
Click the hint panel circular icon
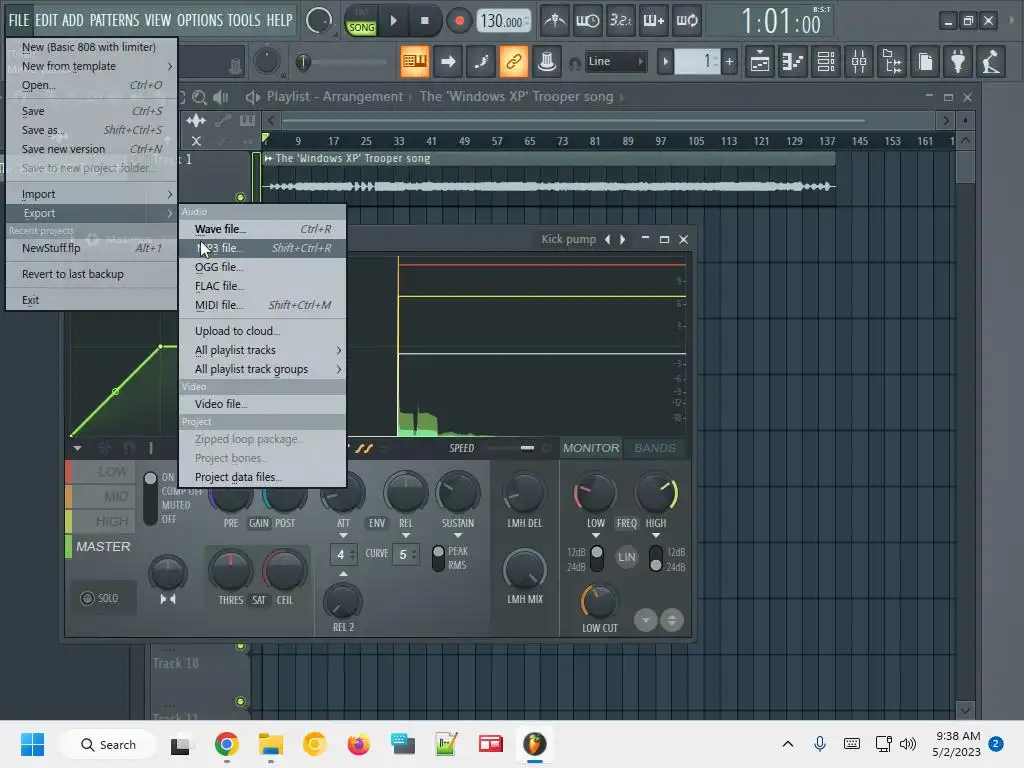tap(319, 21)
